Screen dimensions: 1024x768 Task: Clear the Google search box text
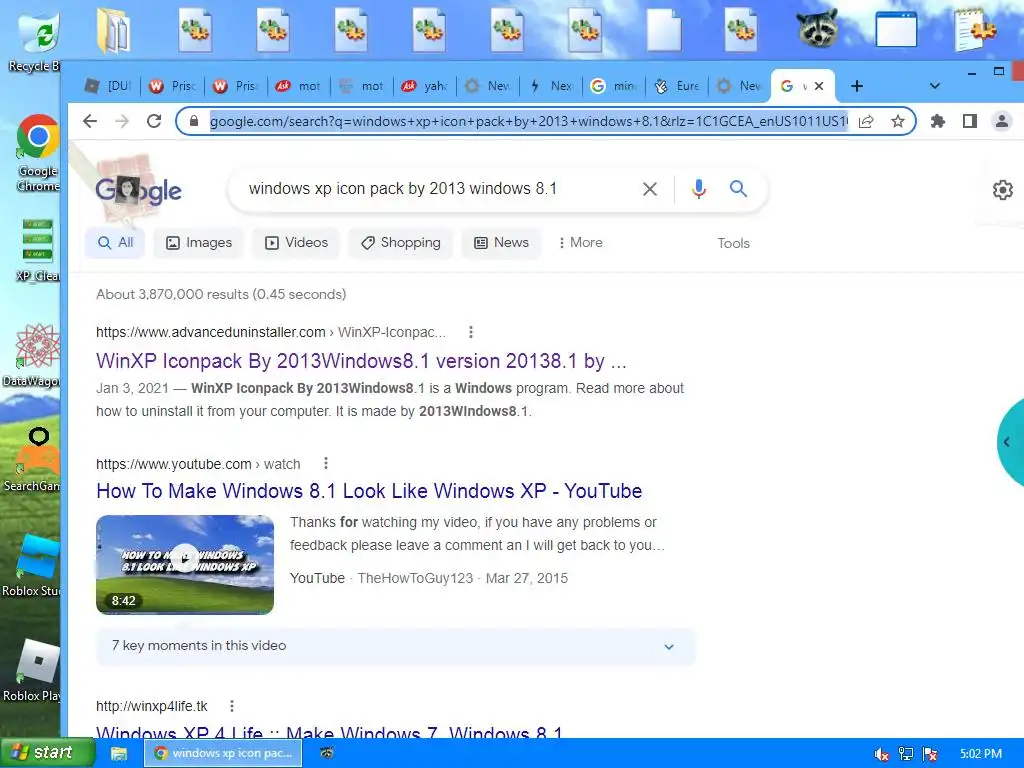pyautogui.click(x=650, y=189)
